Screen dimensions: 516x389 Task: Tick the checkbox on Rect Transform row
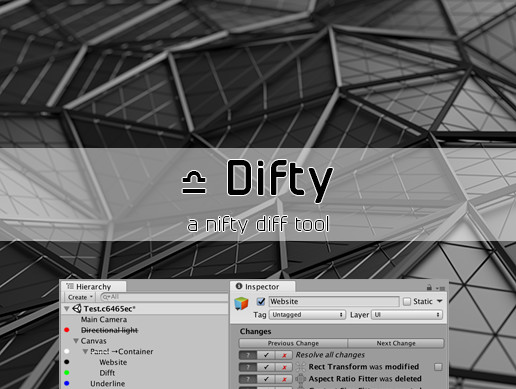438,367
